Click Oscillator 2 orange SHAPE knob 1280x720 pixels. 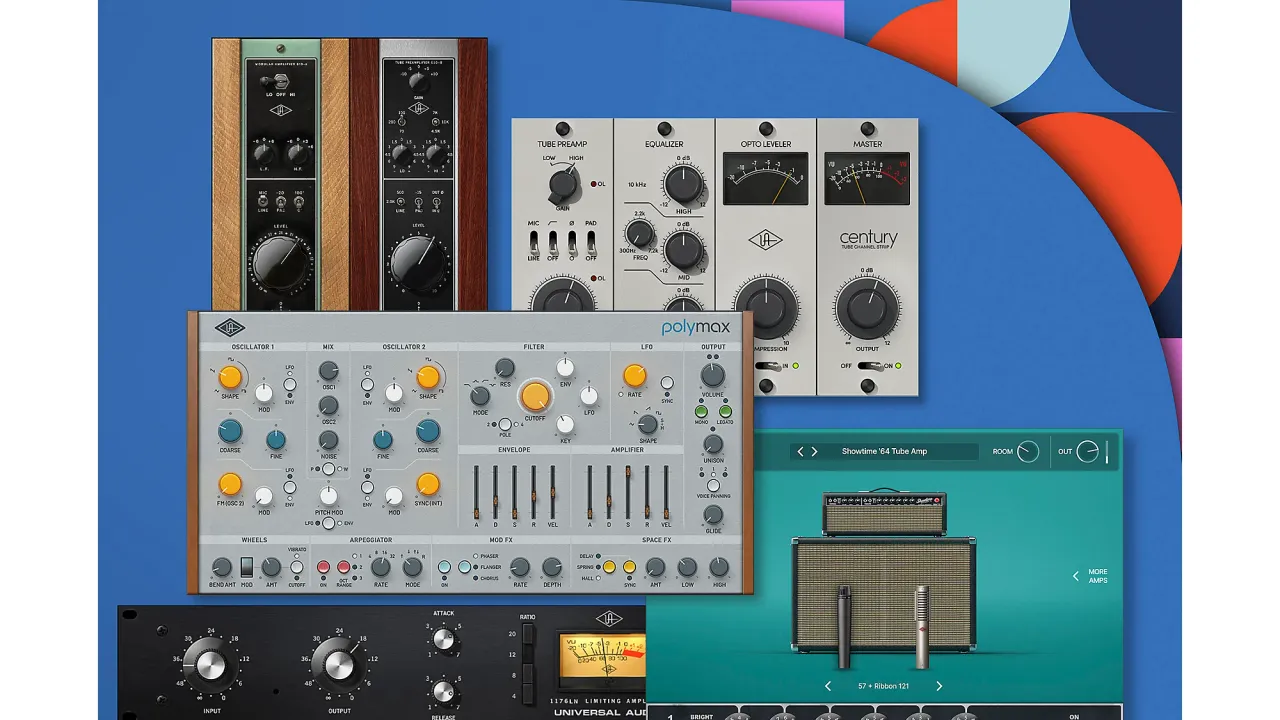(428, 377)
